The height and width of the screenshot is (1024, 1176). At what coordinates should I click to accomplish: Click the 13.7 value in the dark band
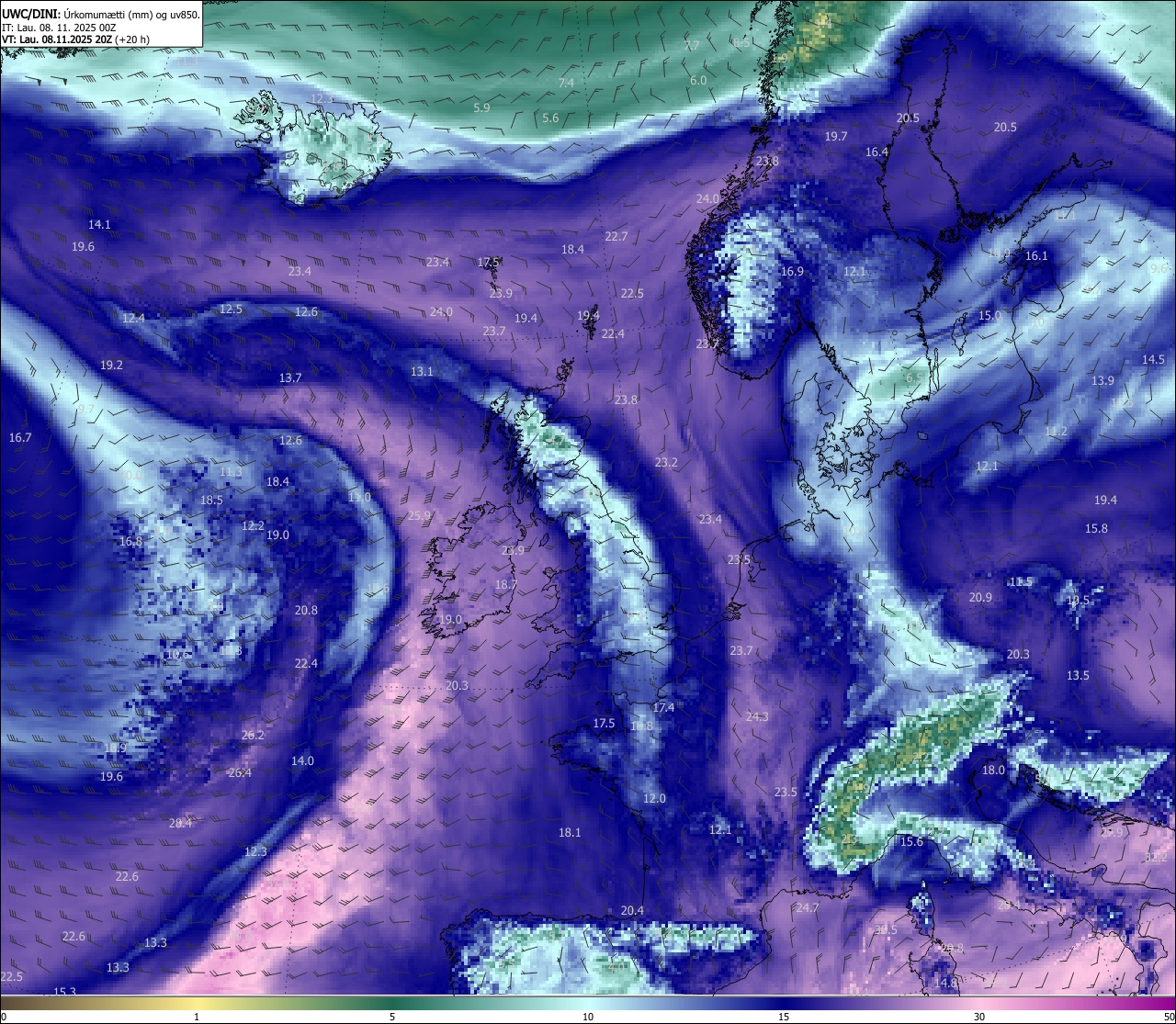(x=290, y=377)
